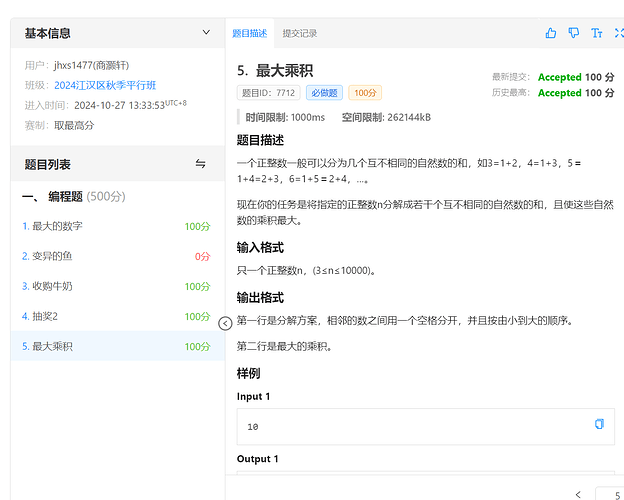Click the 必做题 tag

tap(324, 93)
